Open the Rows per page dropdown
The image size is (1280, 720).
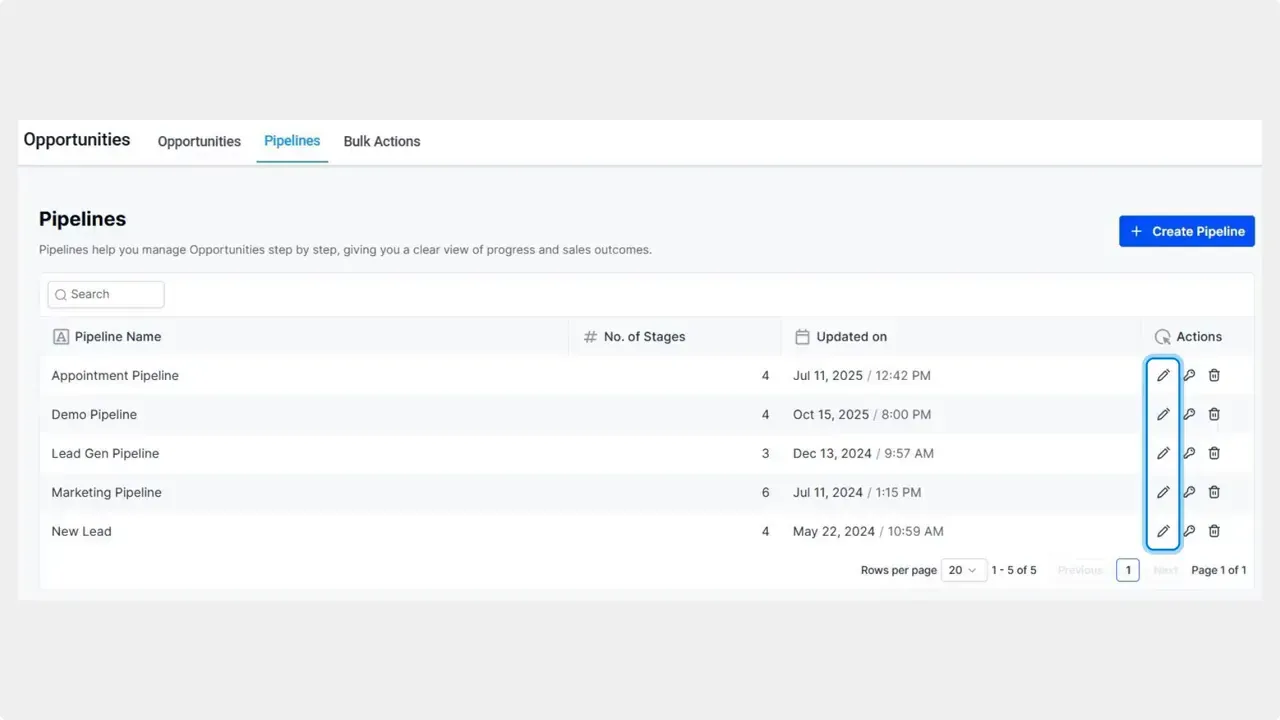tap(963, 570)
